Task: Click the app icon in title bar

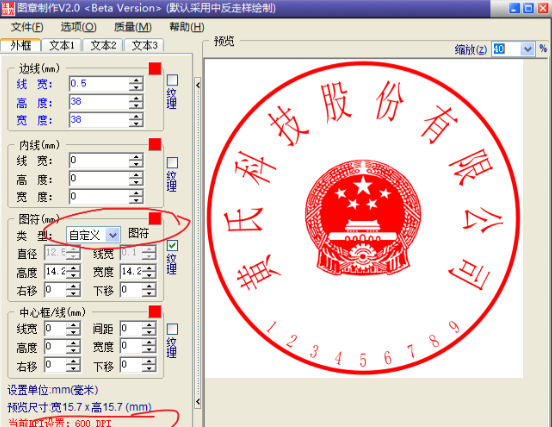Action: (8, 8)
